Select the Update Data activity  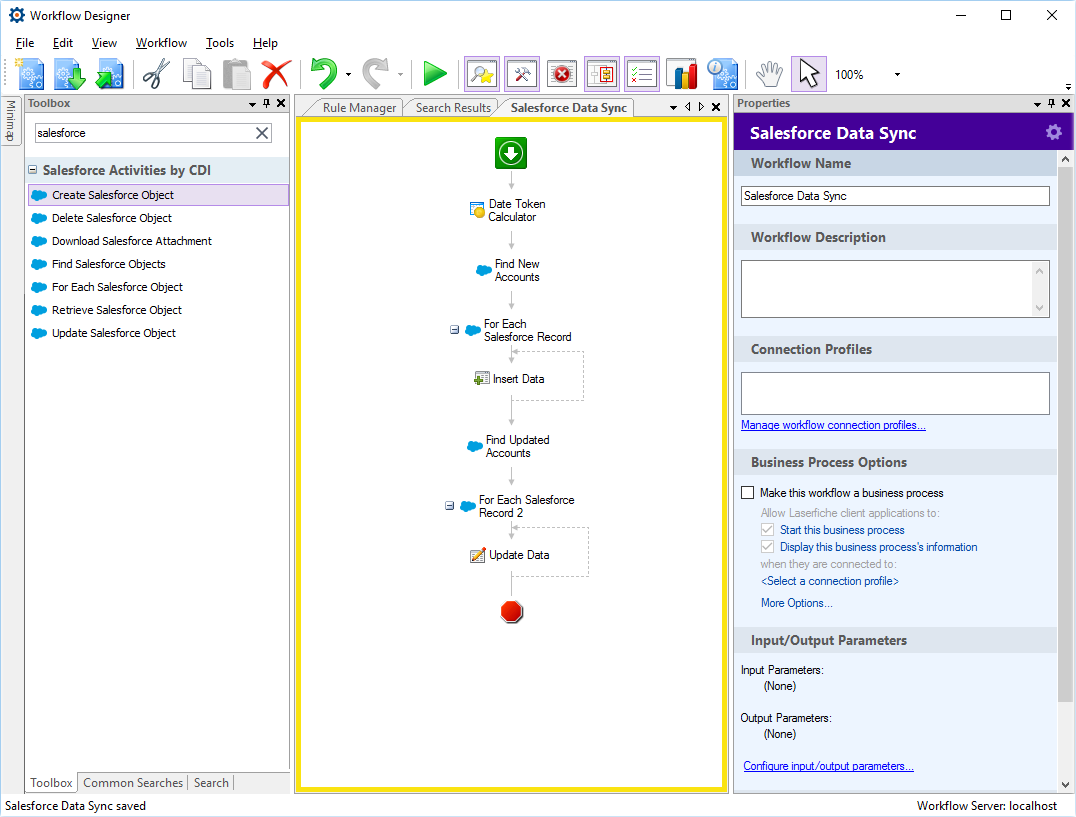[x=510, y=555]
